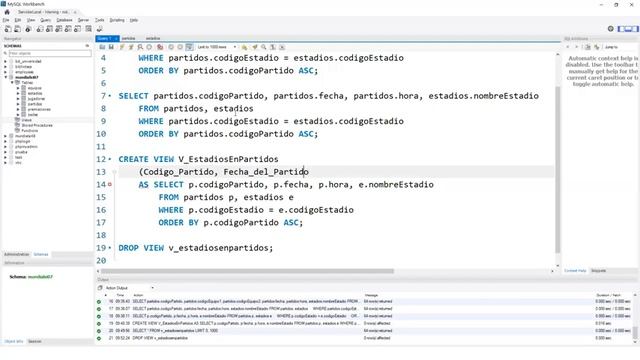The width and height of the screenshot is (640, 360).
Task: Search table data icon in main toolbar
Action: click(x=89, y=29)
